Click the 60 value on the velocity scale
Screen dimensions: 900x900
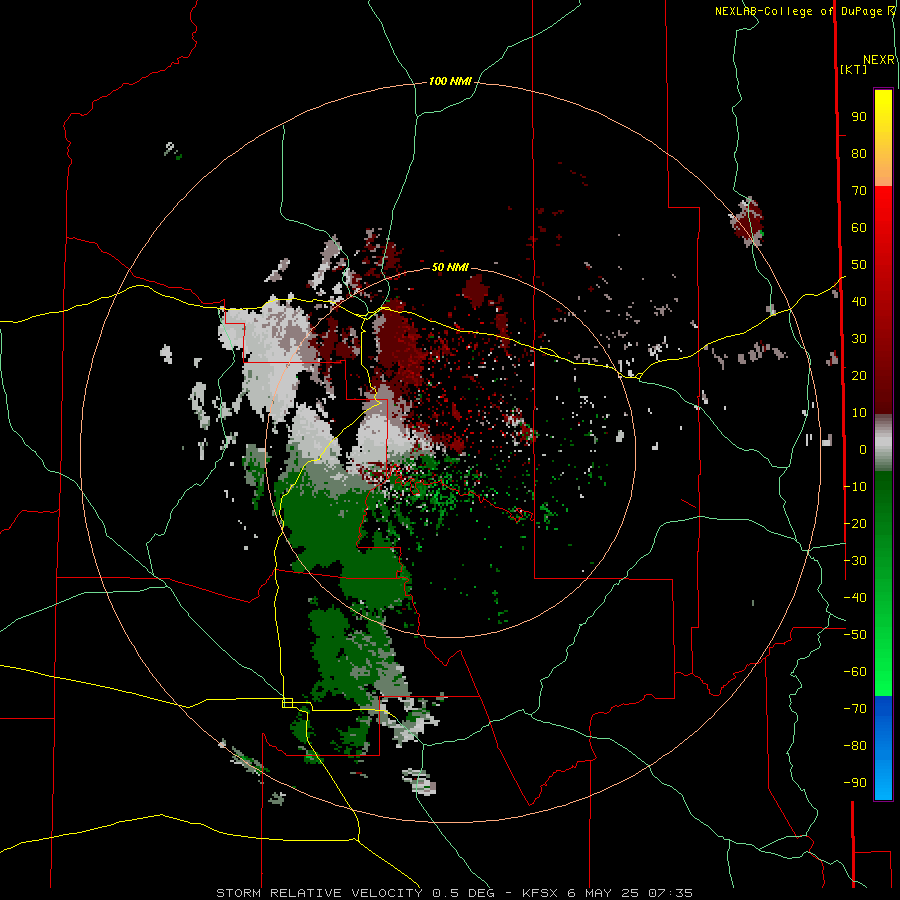click(859, 228)
